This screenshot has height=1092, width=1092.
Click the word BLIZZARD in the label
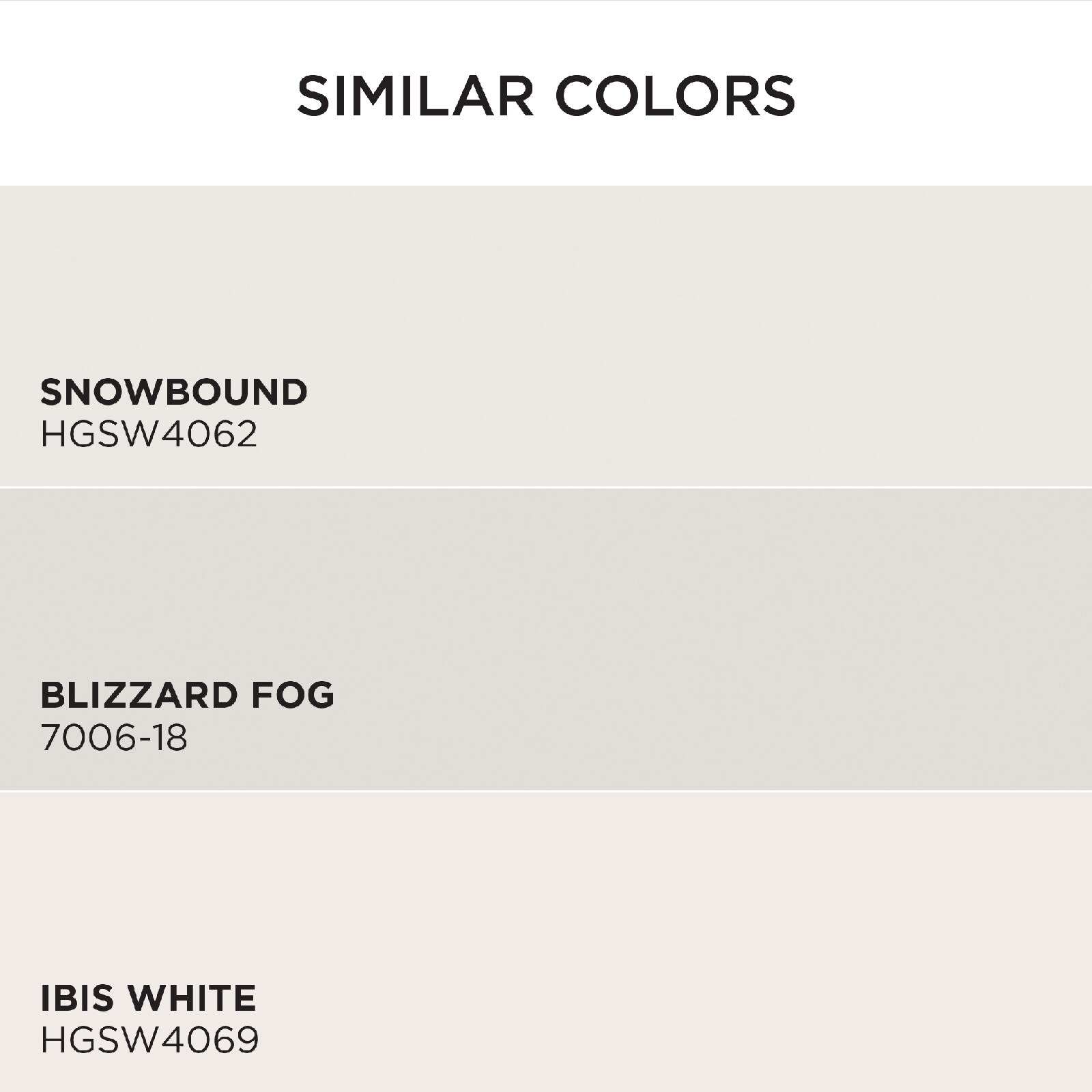[x=139, y=695]
